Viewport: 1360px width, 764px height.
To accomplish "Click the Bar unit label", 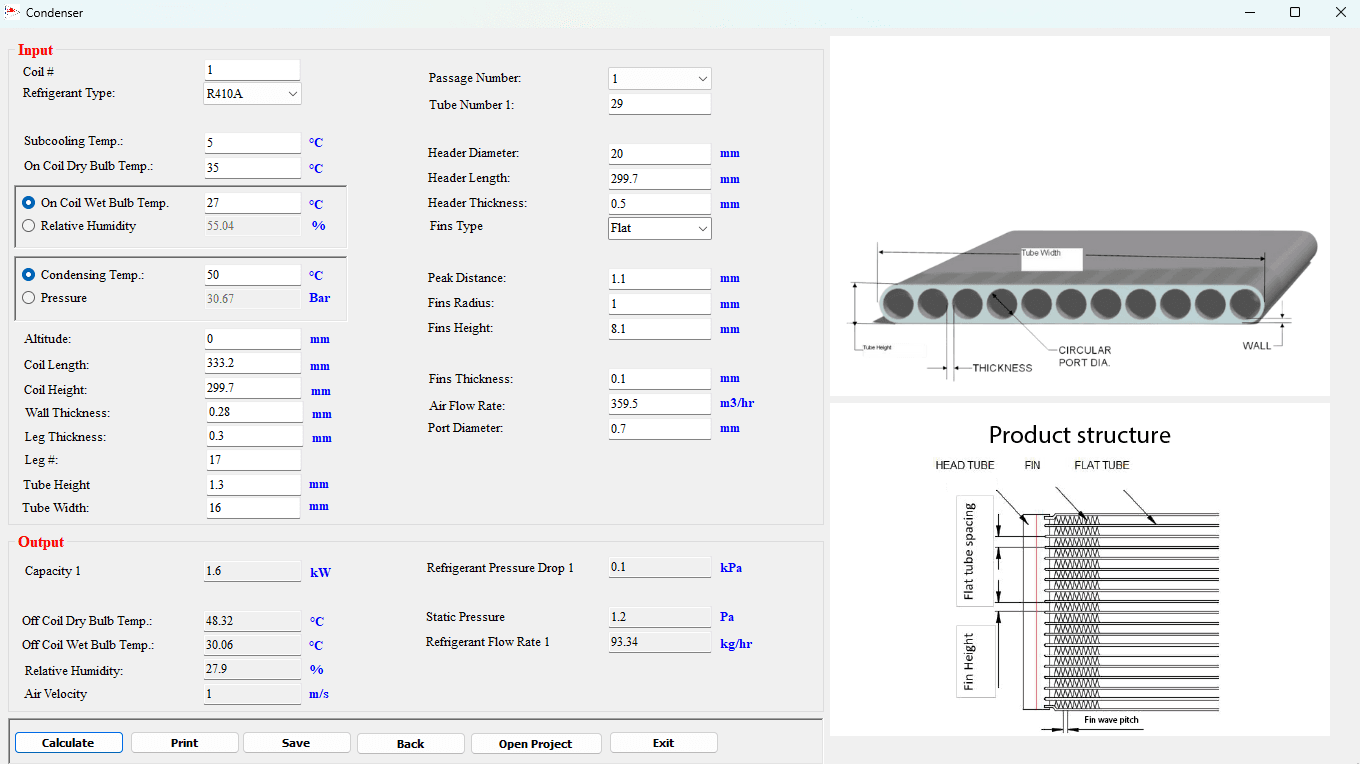I will [320, 298].
